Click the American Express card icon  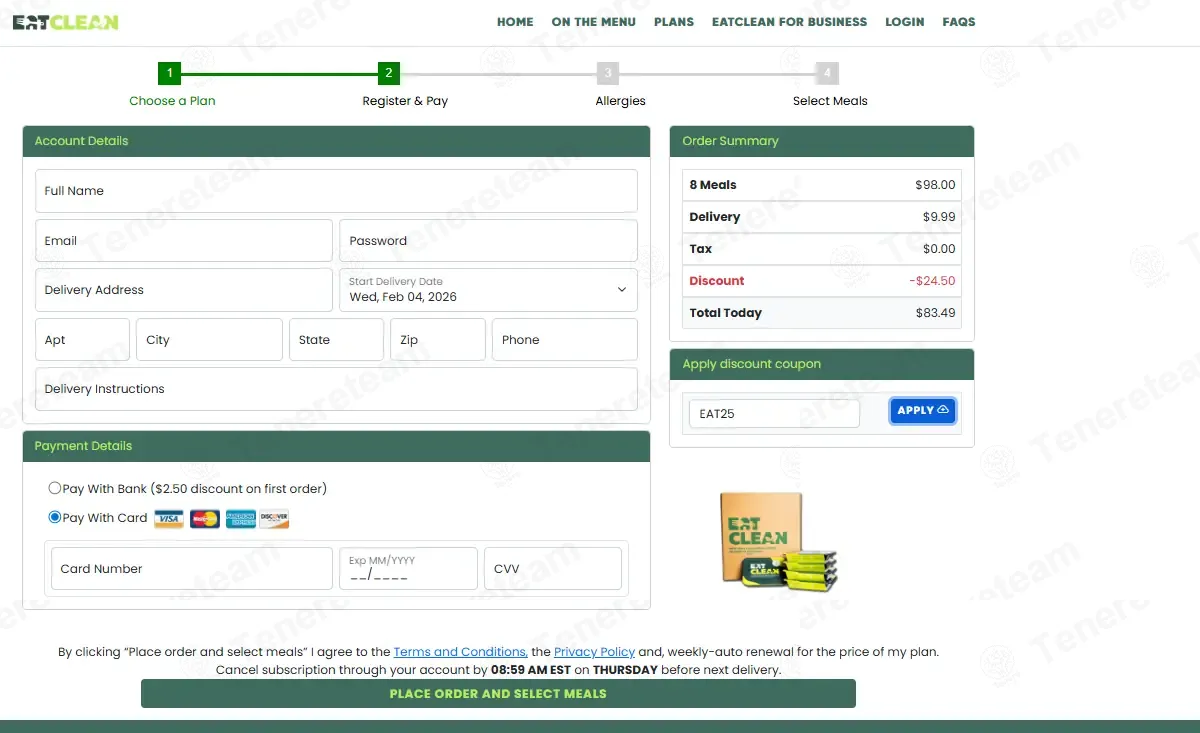click(240, 519)
